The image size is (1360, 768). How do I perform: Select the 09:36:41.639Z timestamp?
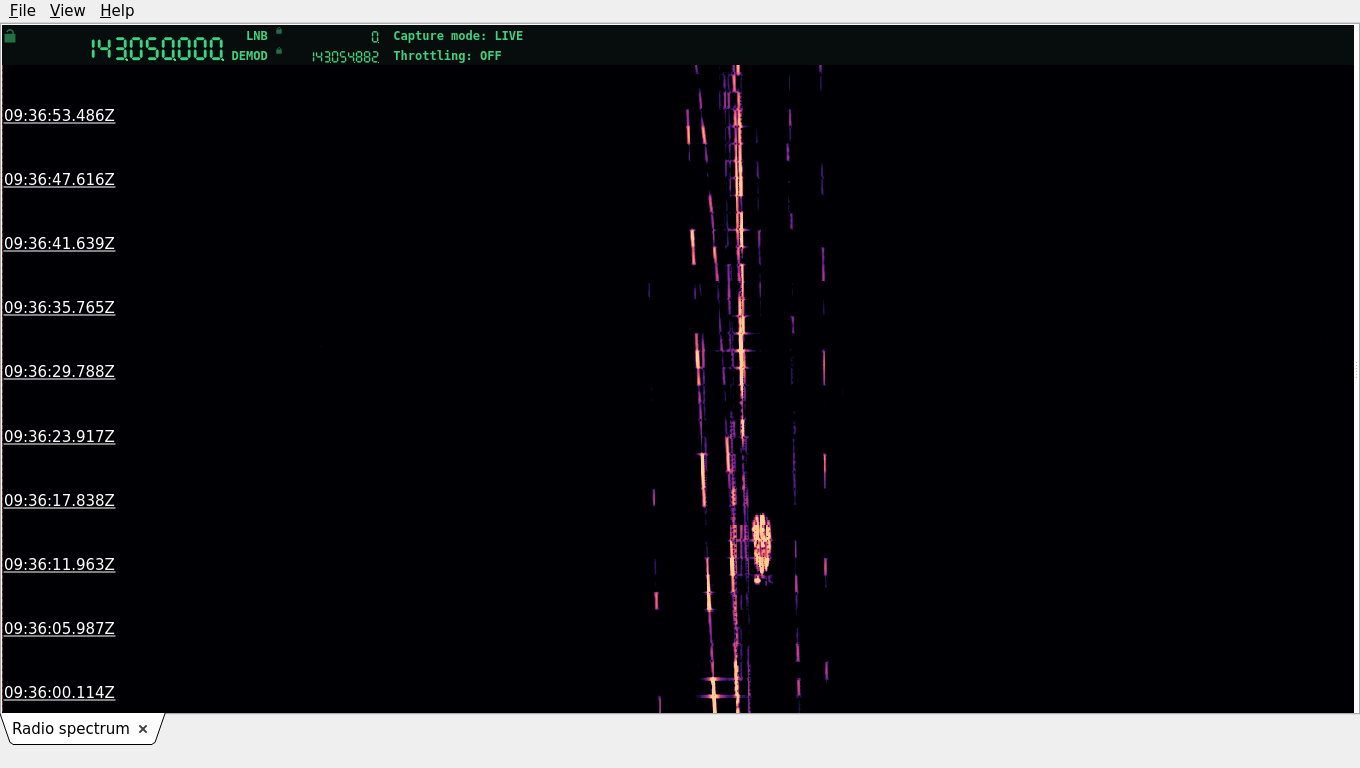click(x=60, y=244)
